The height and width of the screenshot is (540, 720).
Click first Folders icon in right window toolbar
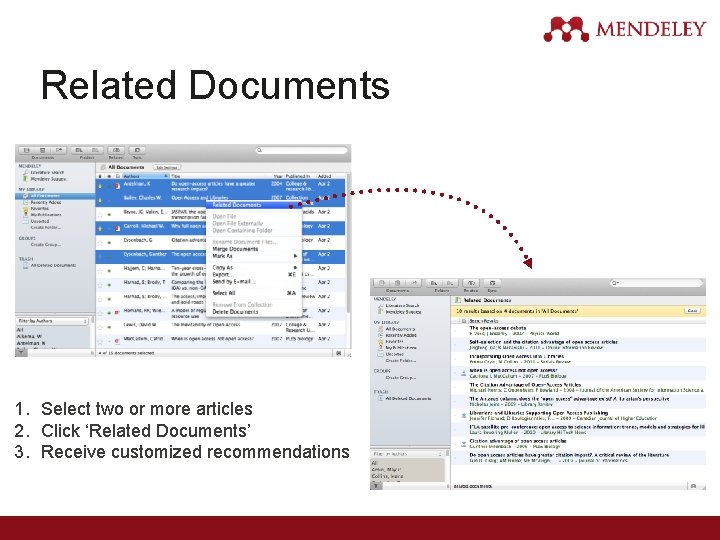(433, 283)
